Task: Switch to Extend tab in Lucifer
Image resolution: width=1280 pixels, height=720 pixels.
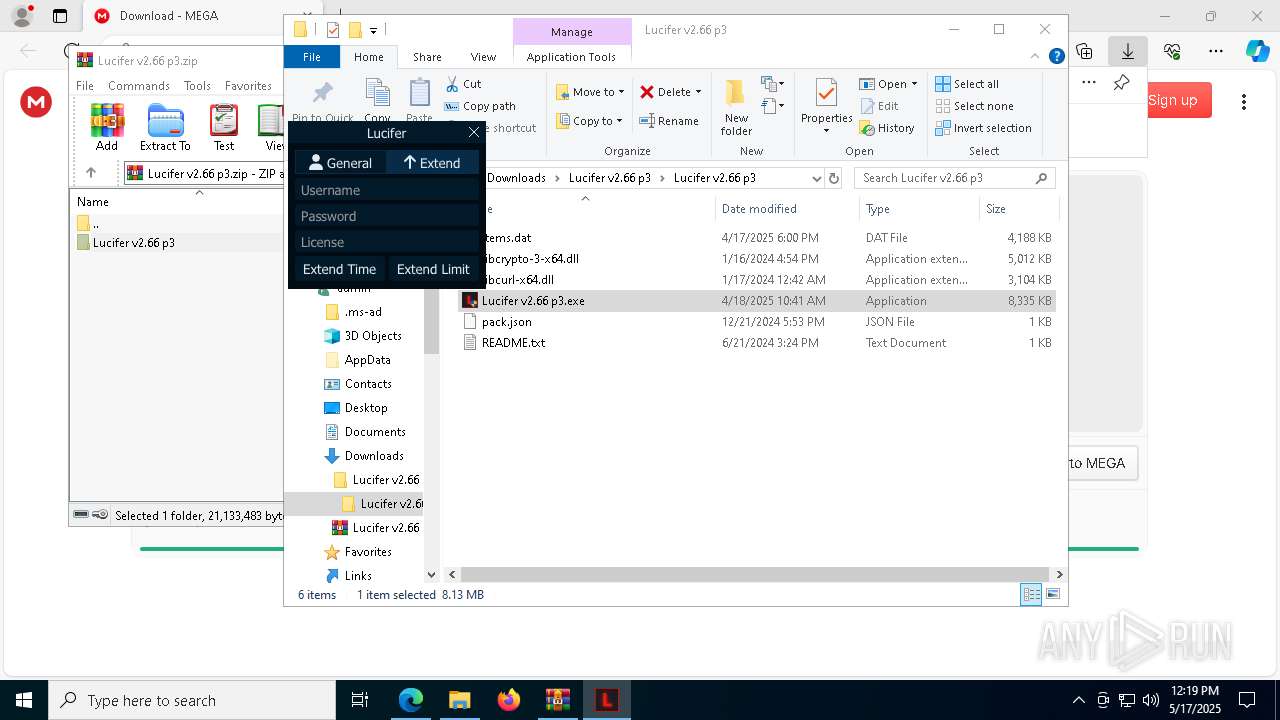Action: [x=432, y=162]
